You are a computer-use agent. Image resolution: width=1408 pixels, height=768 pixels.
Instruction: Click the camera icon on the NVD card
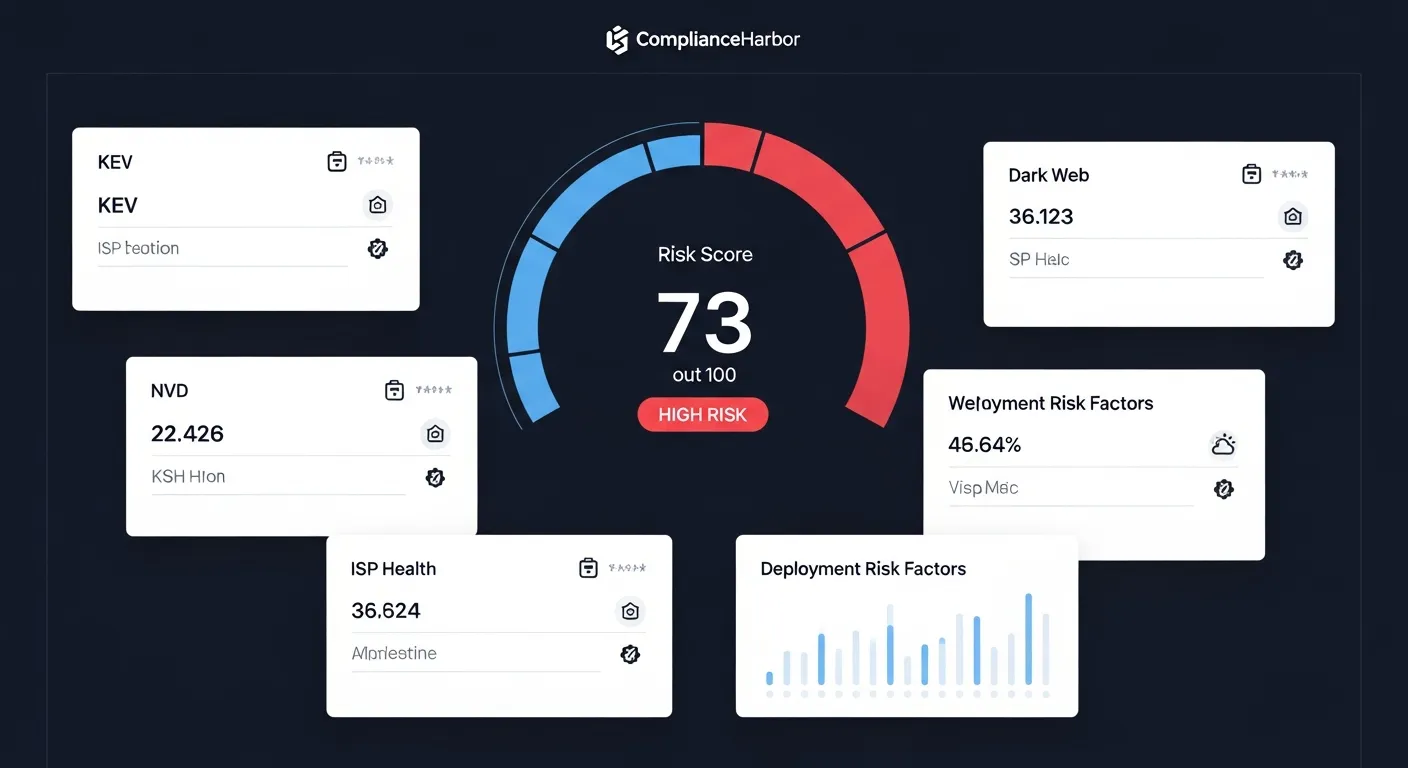point(435,433)
